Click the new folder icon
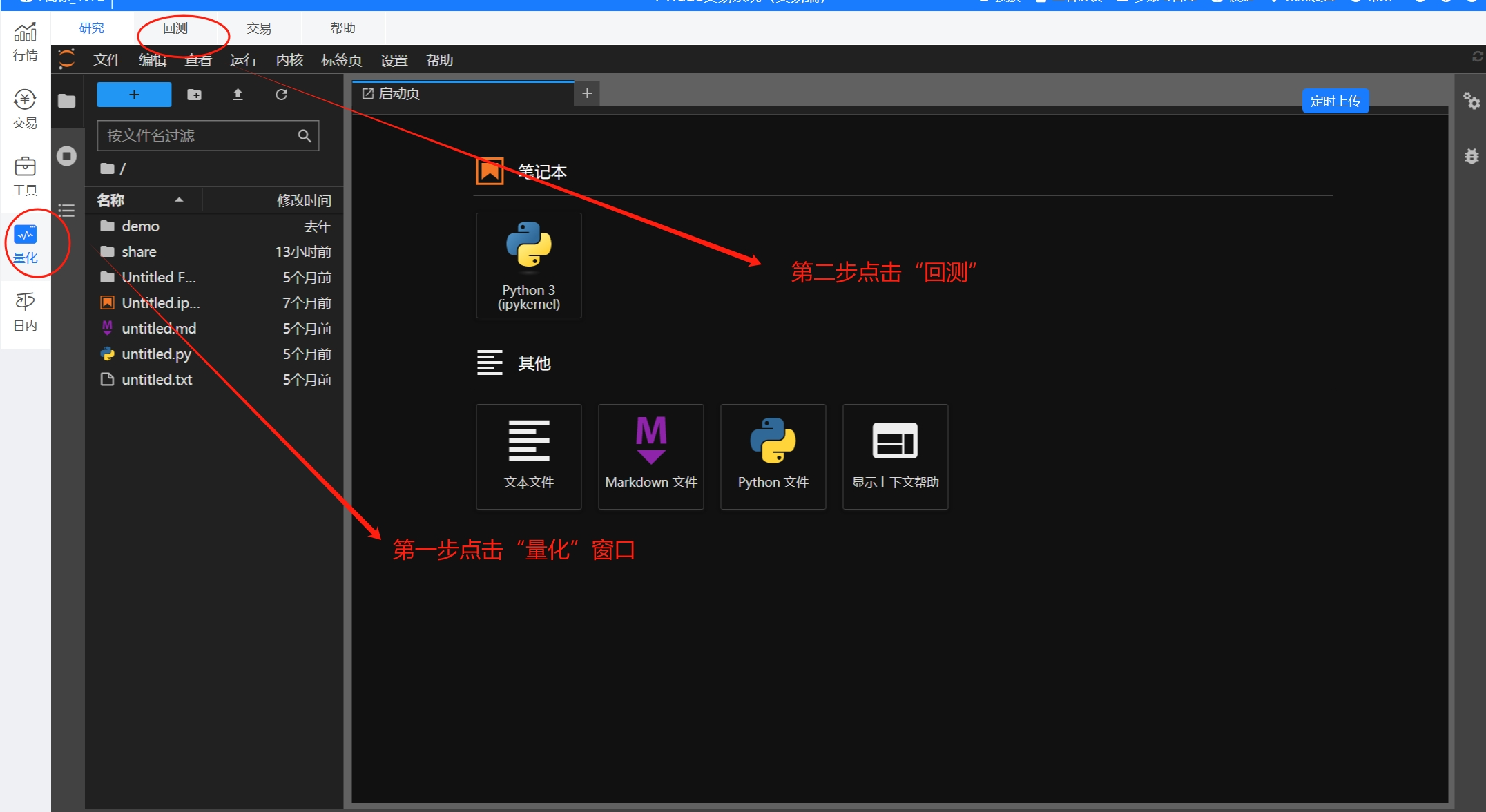 (x=195, y=95)
